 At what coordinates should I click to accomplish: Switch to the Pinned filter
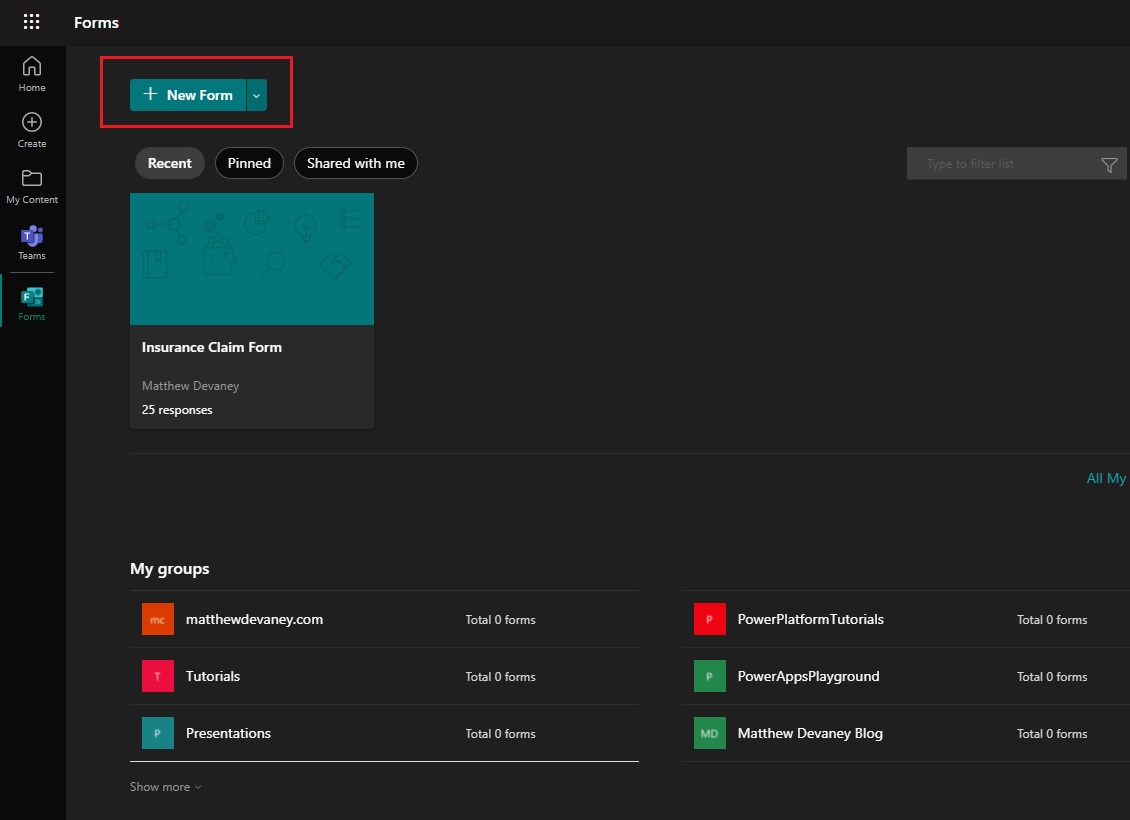click(249, 163)
